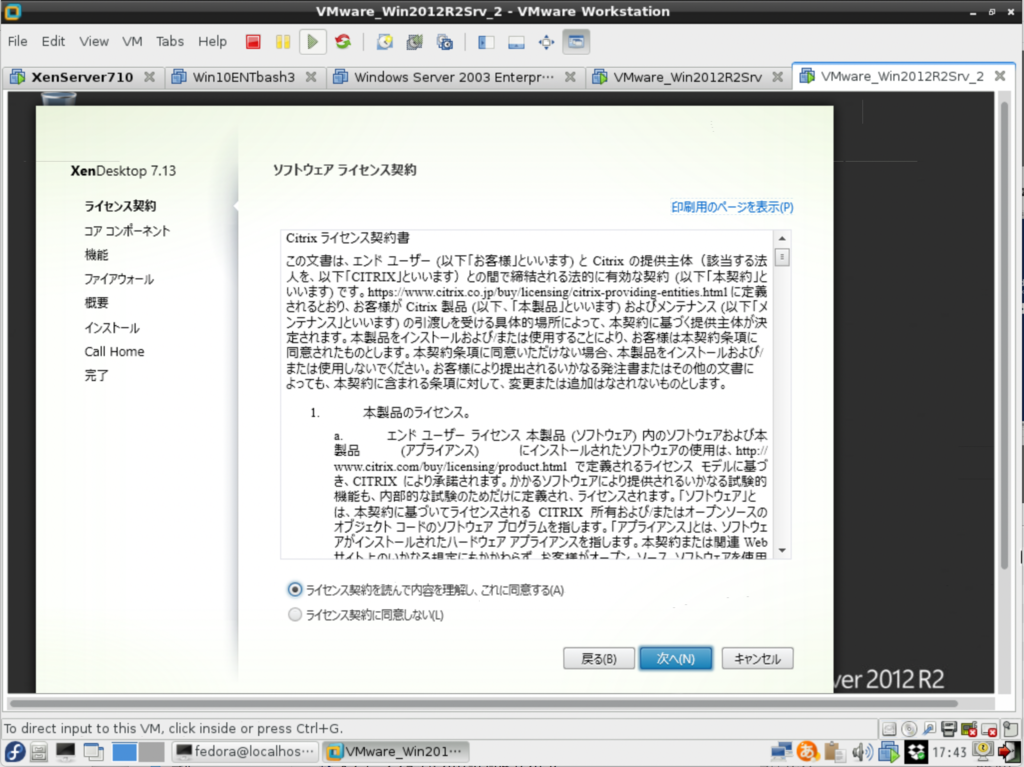Click the green Power On play icon
This screenshot has height=767, width=1024.
coord(313,42)
